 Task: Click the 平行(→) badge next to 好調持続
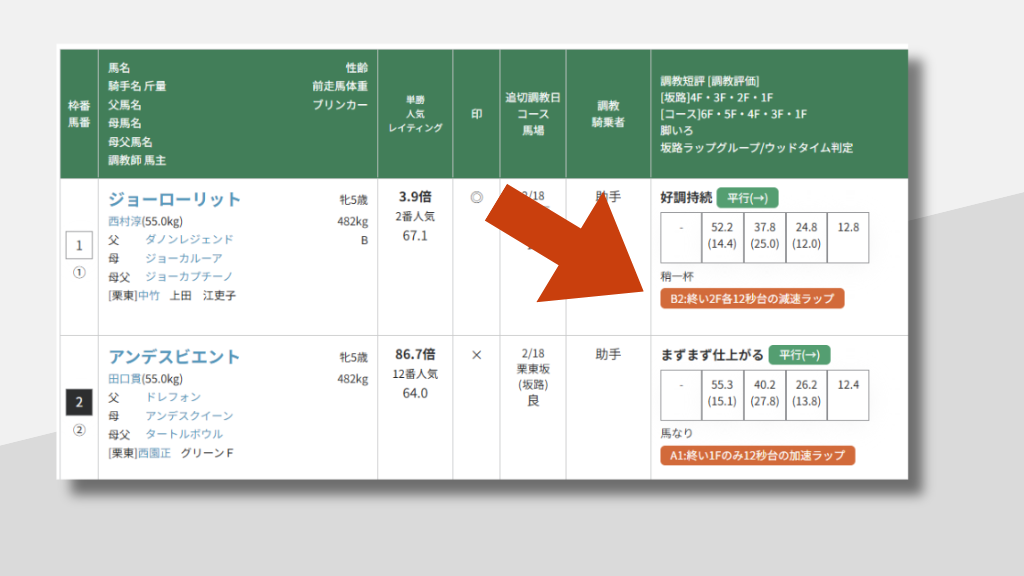tap(747, 198)
